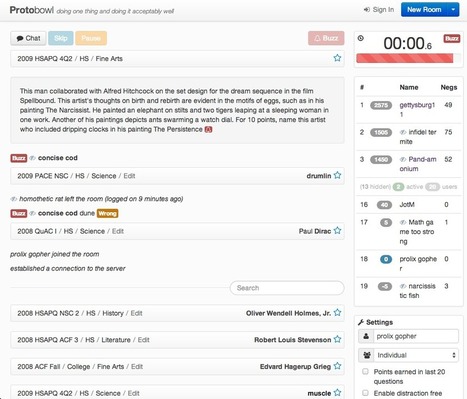Open the Individual team dropdown
This screenshot has height=399, width=467.
click(408, 355)
